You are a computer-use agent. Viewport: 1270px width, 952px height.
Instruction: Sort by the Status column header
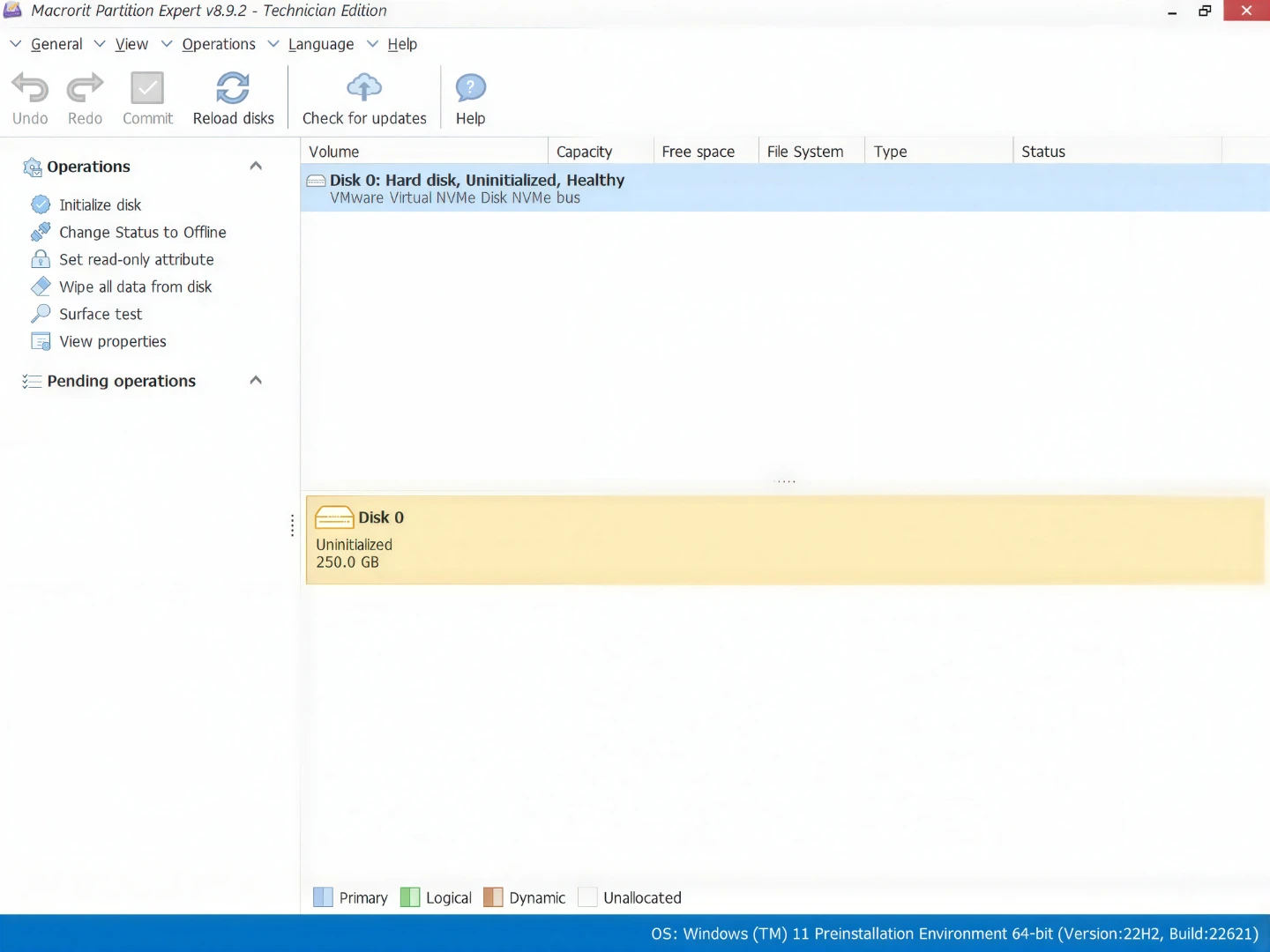point(1117,152)
